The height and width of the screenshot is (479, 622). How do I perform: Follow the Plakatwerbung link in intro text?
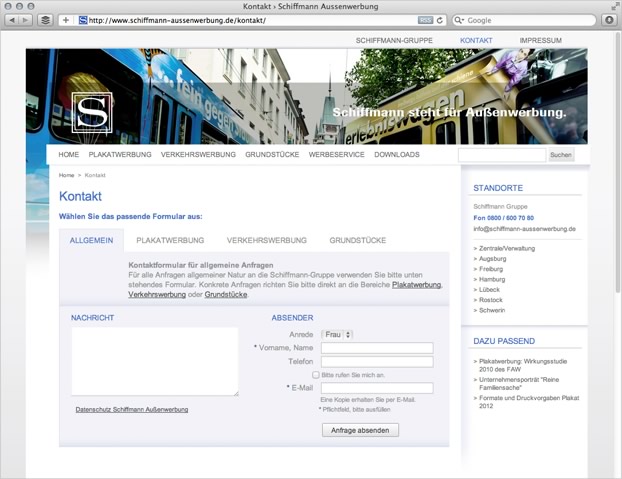click(417, 285)
